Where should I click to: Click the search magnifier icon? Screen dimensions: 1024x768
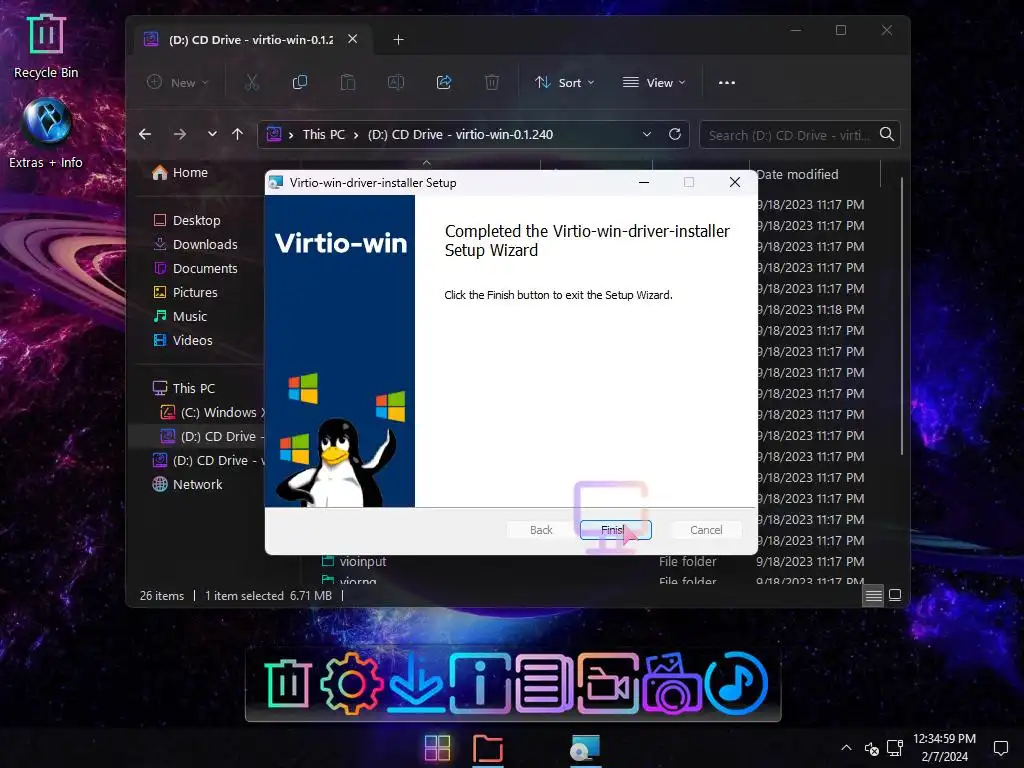pyautogui.click(x=886, y=135)
